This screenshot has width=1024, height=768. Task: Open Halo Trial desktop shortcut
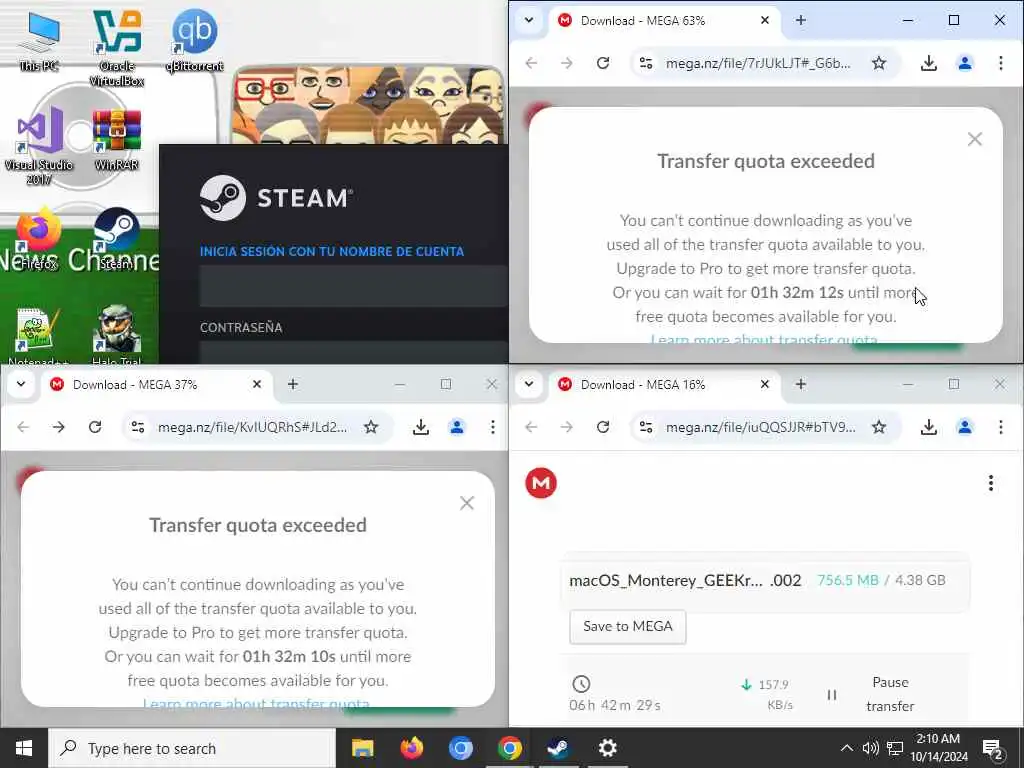(x=117, y=334)
